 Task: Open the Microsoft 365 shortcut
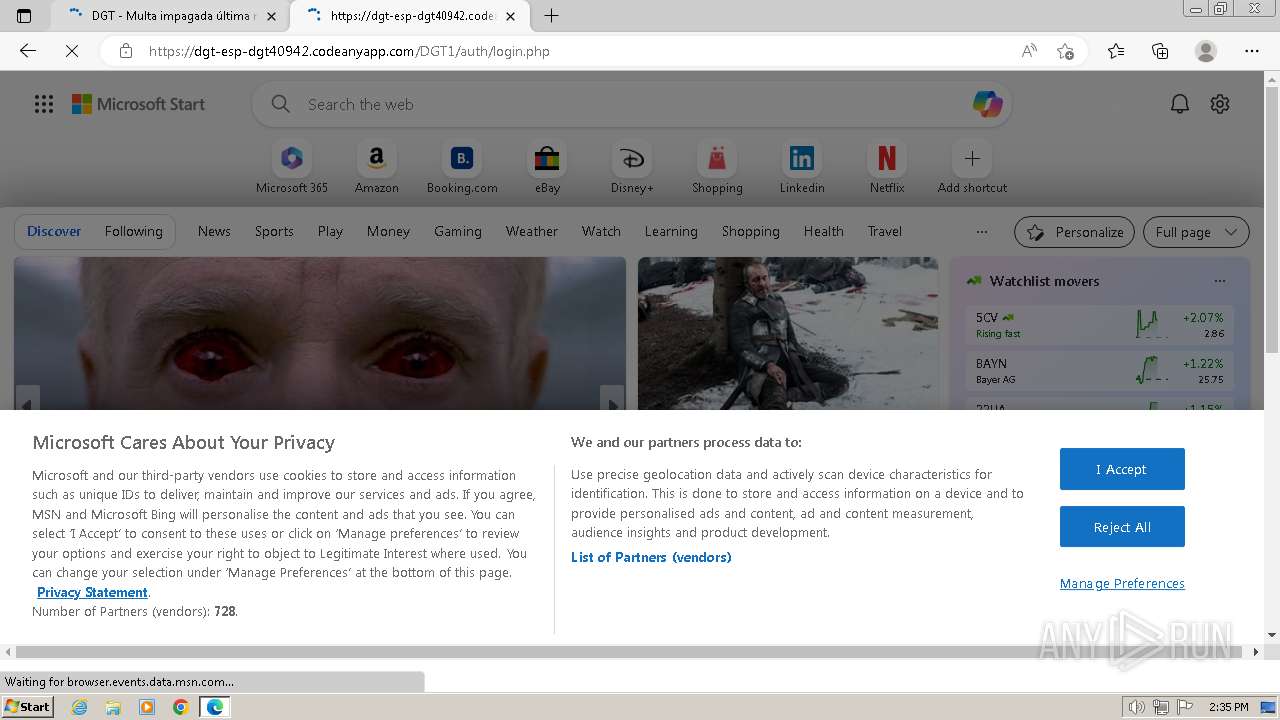click(292, 168)
